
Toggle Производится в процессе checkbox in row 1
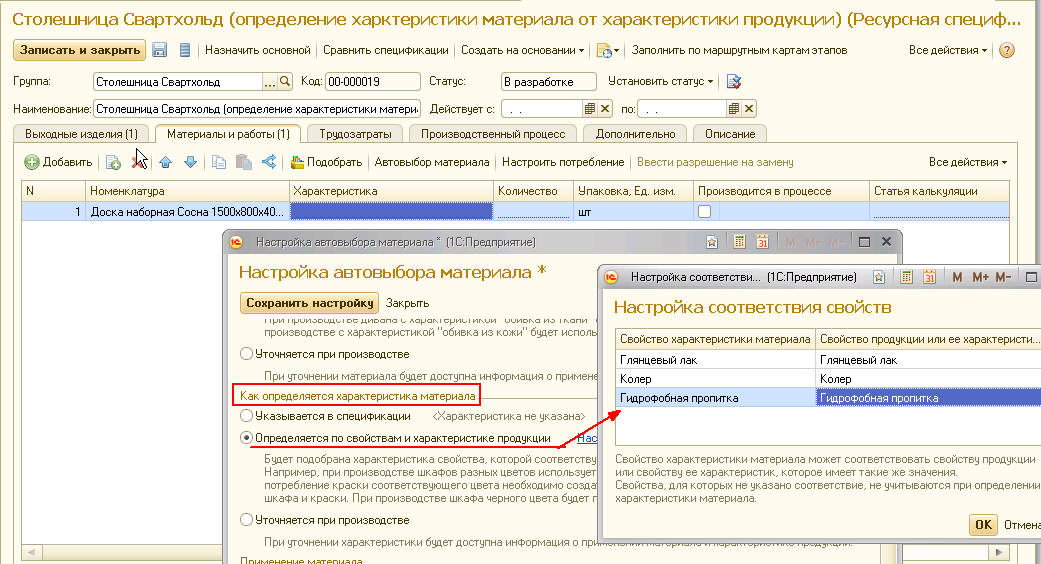(x=704, y=211)
